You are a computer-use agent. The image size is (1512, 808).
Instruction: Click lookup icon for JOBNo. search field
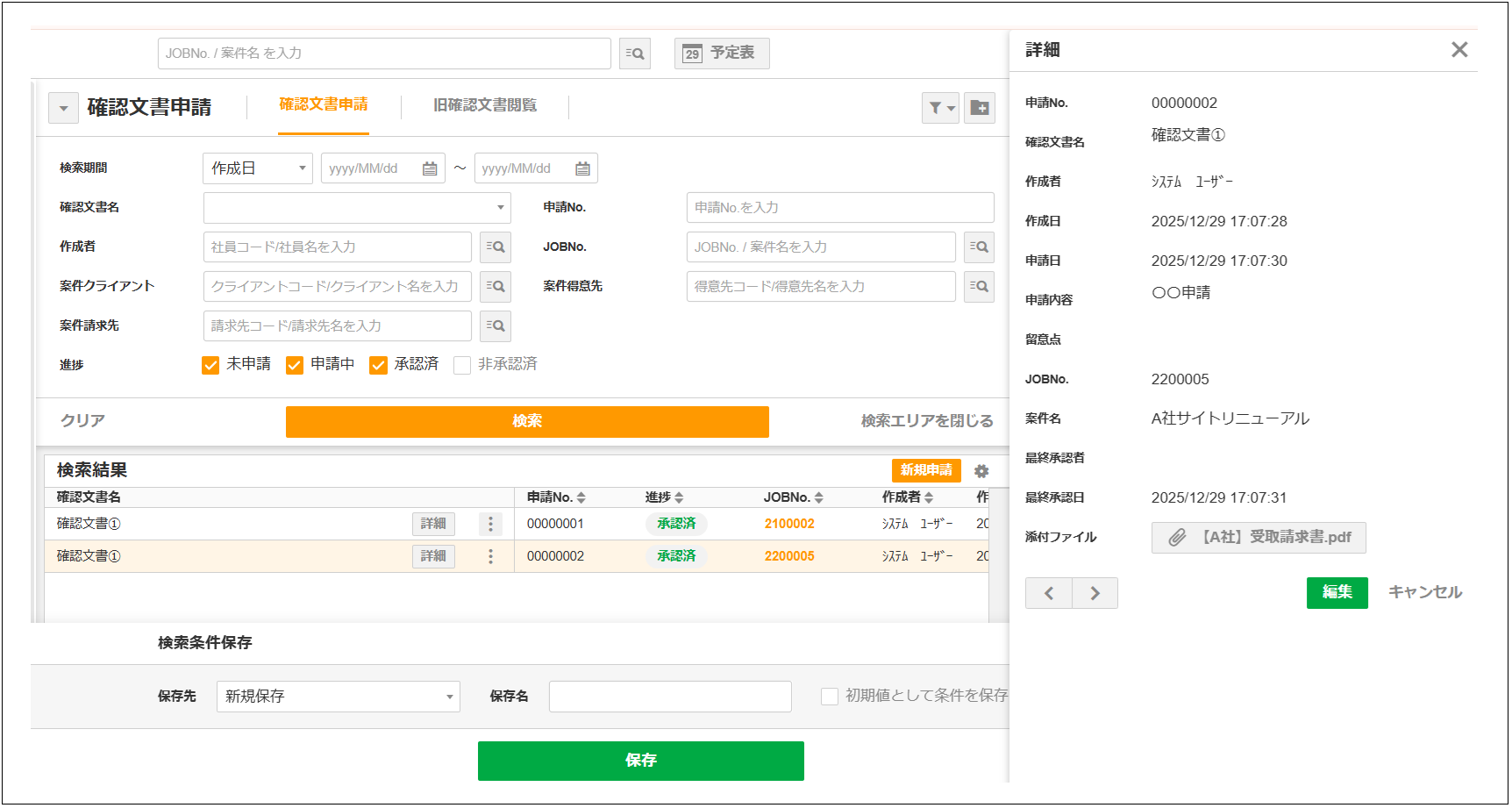(979, 247)
